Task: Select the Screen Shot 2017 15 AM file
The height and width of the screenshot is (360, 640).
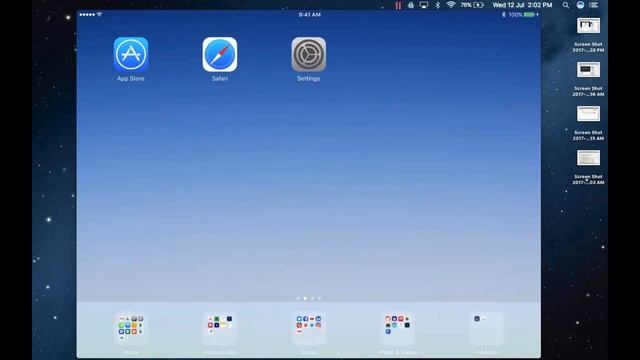Action: pos(588,123)
